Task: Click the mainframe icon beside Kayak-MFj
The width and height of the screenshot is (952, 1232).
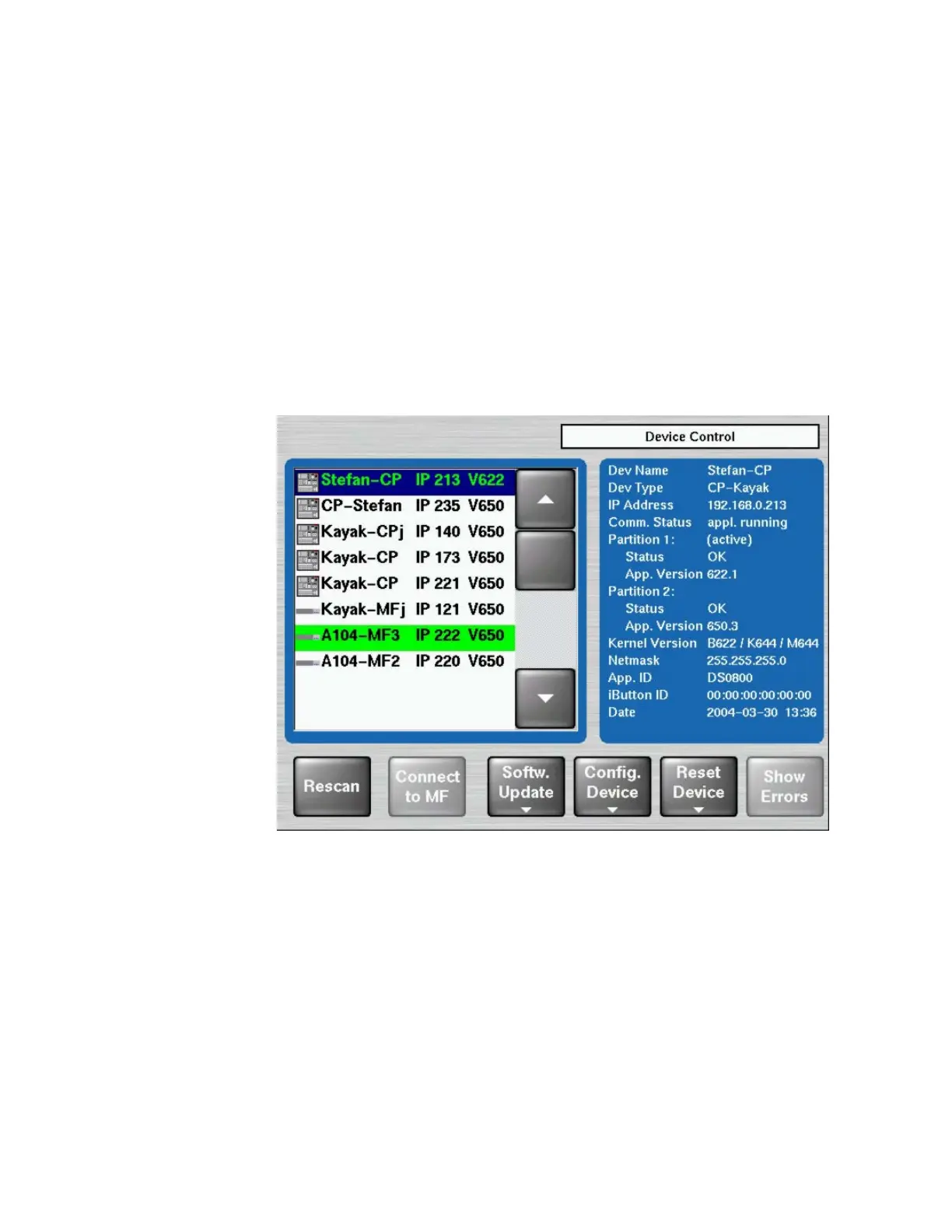Action: coord(308,611)
